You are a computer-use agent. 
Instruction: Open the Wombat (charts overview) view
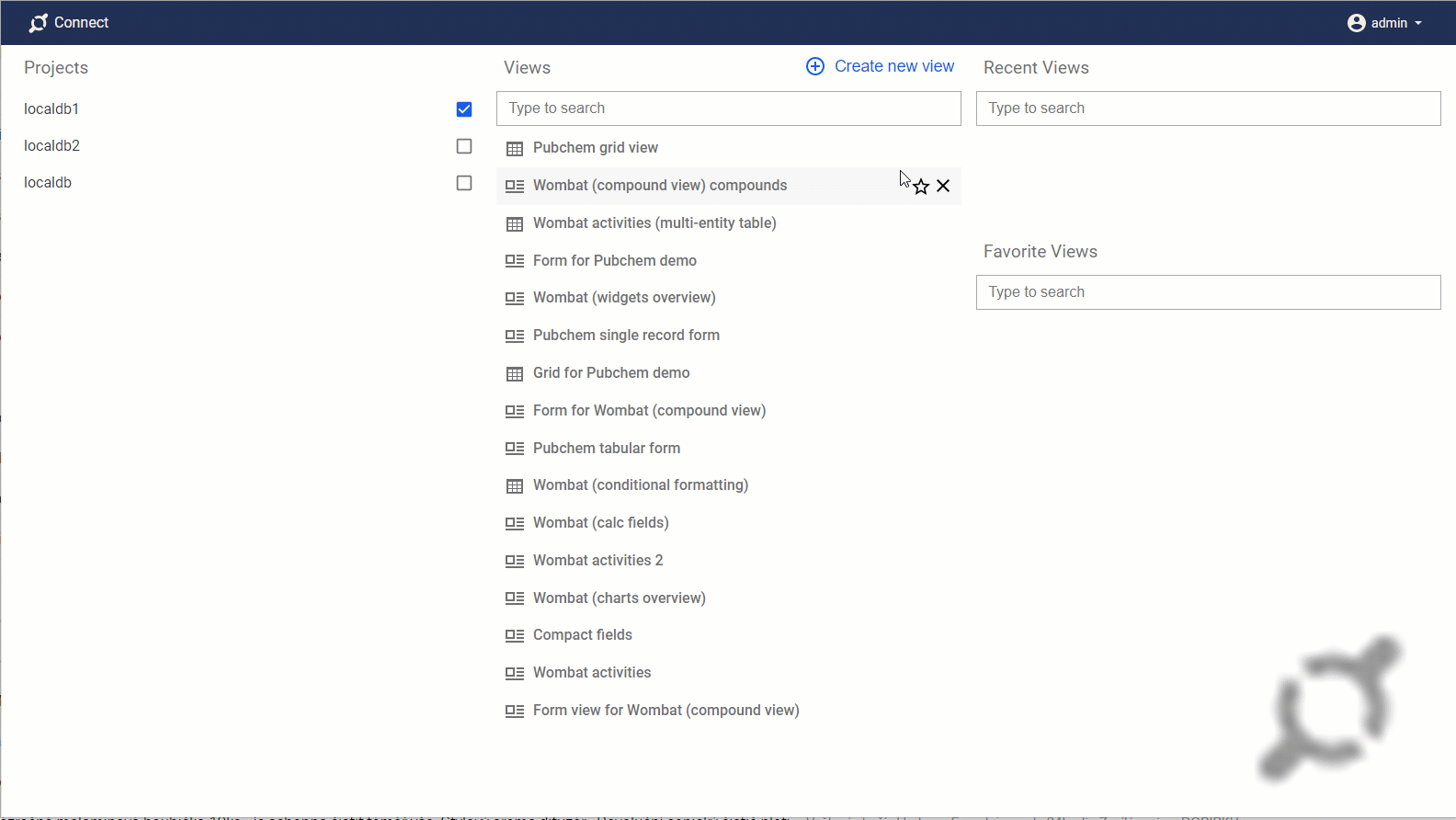point(619,598)
